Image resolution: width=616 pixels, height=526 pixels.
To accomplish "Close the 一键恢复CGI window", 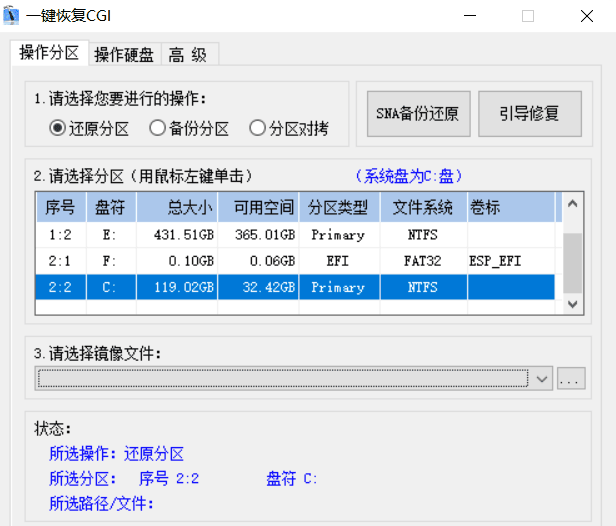I will tap(587, 16).
